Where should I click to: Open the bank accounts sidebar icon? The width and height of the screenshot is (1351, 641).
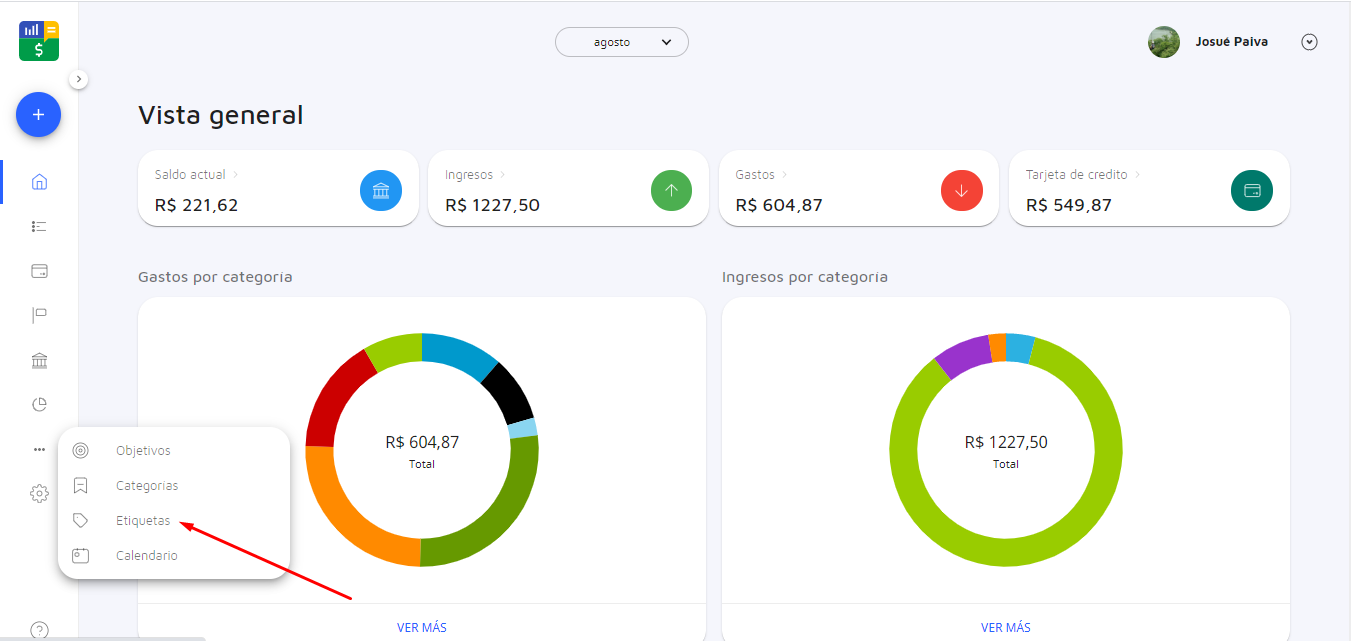point(39,360)
